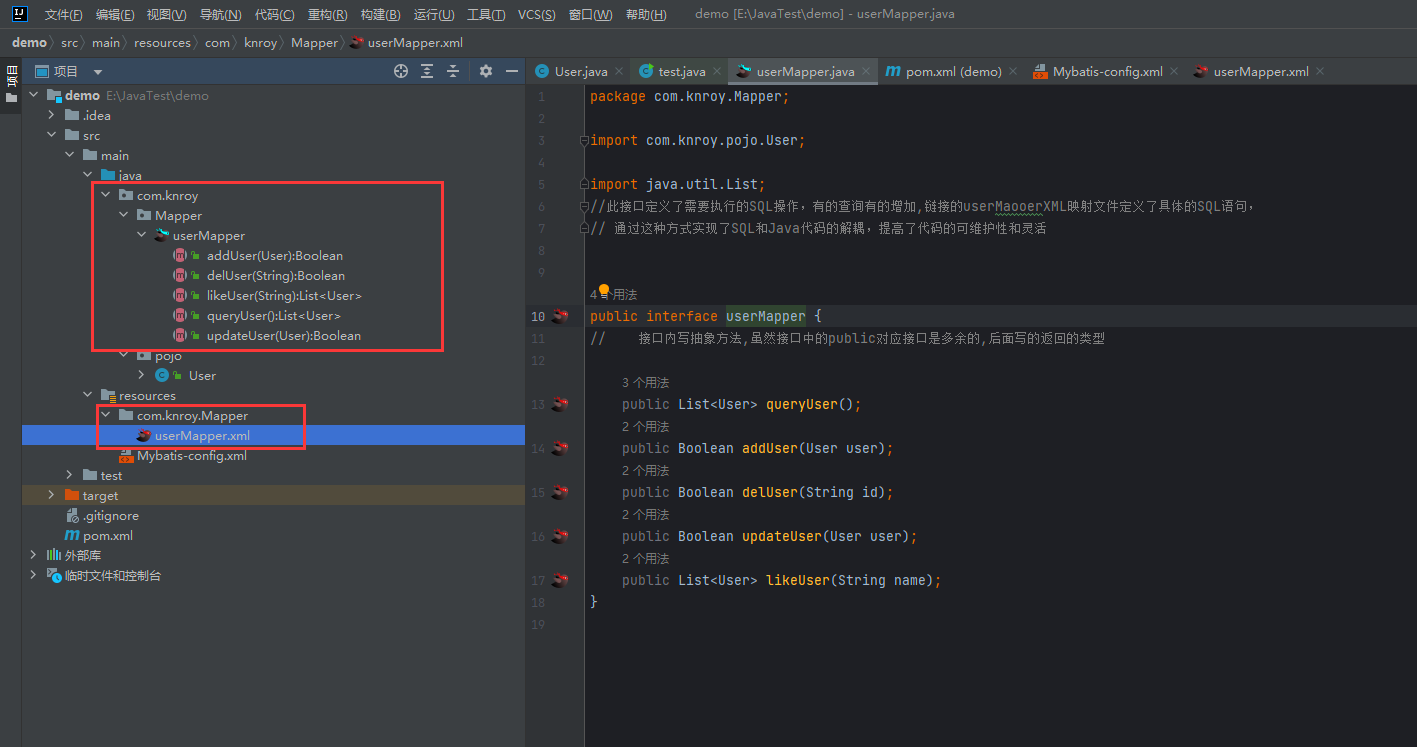Open project panel settings gear
The height and width of the screenshot is (747, 1417).
pos(486,71)
